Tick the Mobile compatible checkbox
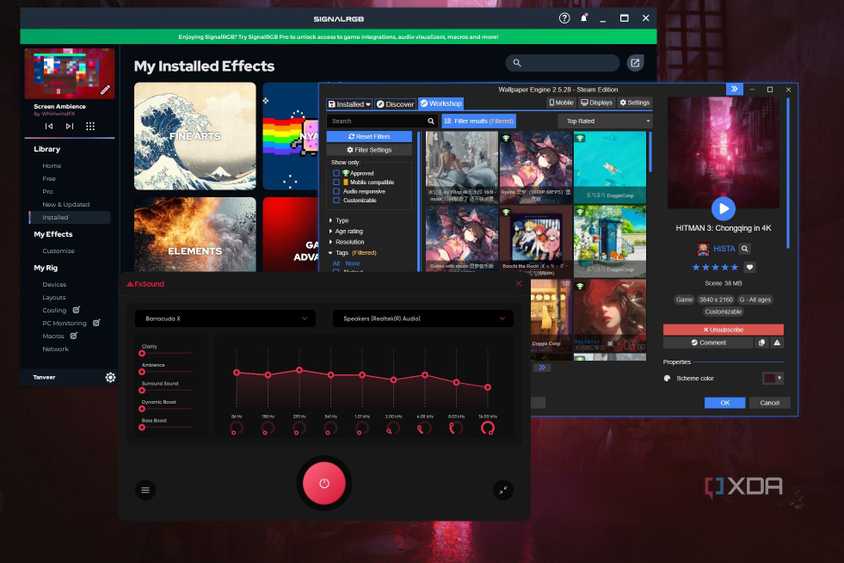 (x=336, y=182)
